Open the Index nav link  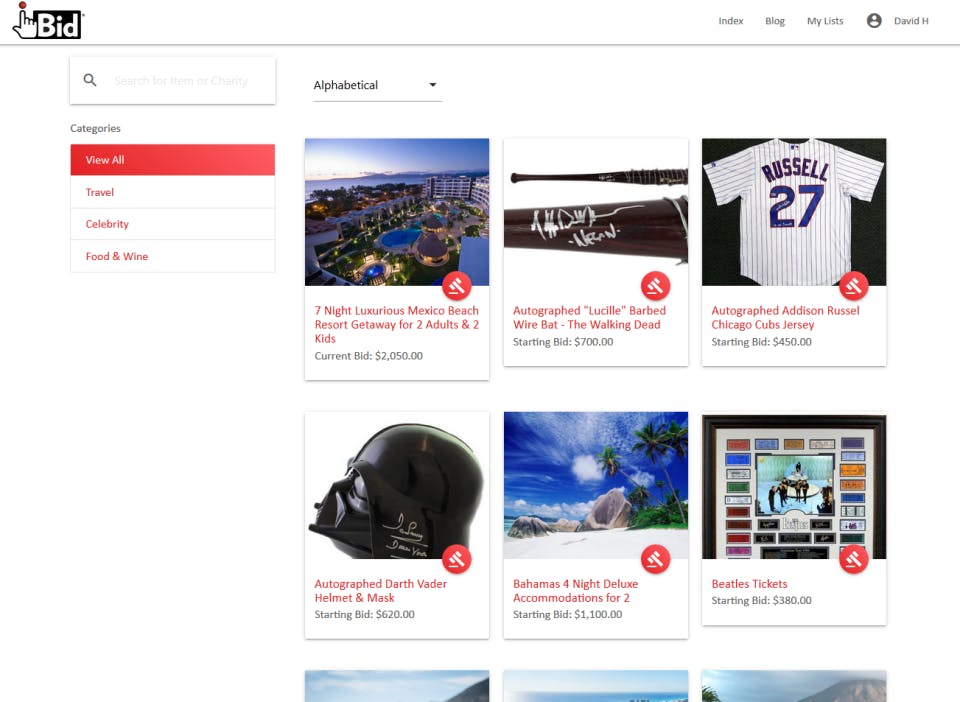tap(730, 21)
